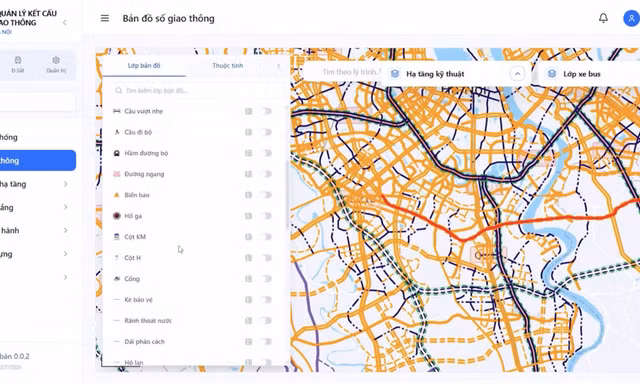Open the data table icon for Cột KM
Viewport: 640px width, 384px height.
click(249, 237)
